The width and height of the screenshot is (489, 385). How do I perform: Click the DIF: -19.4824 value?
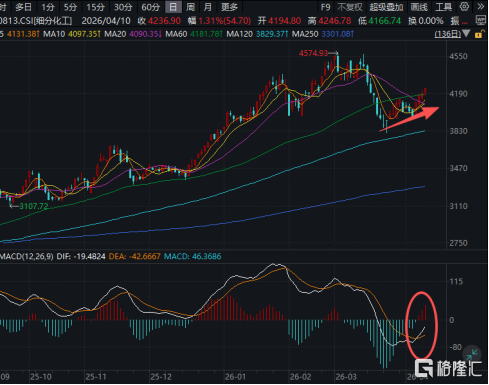coord(81,257)
